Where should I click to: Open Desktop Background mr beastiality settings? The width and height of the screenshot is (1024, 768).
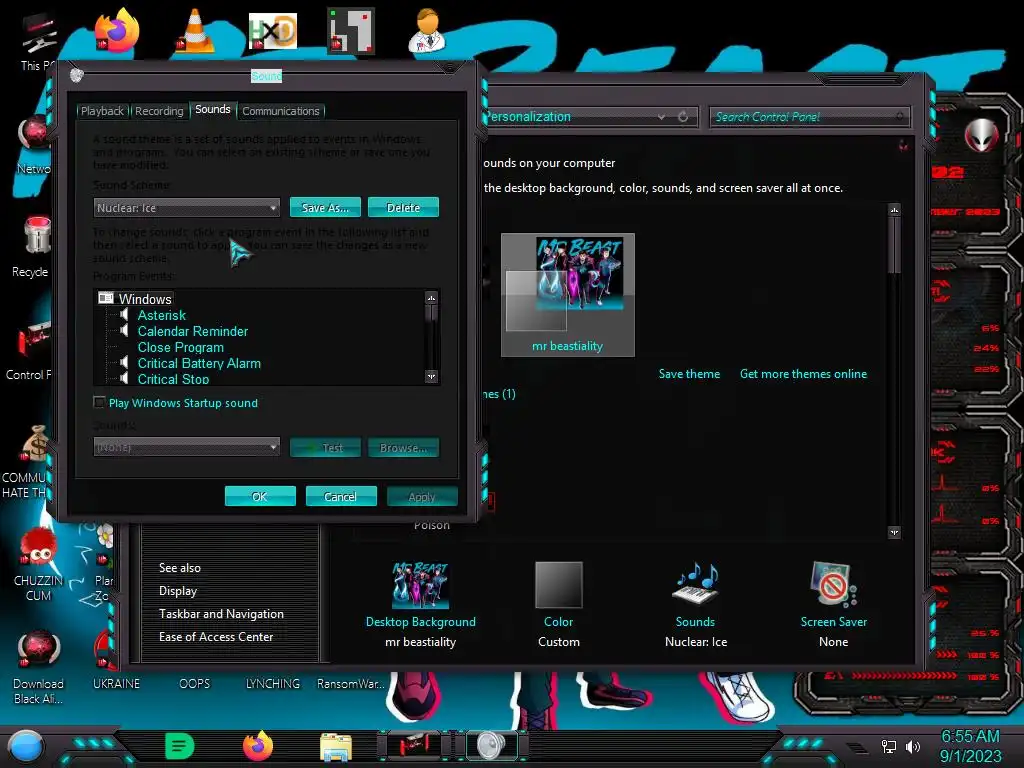(421, 604)
